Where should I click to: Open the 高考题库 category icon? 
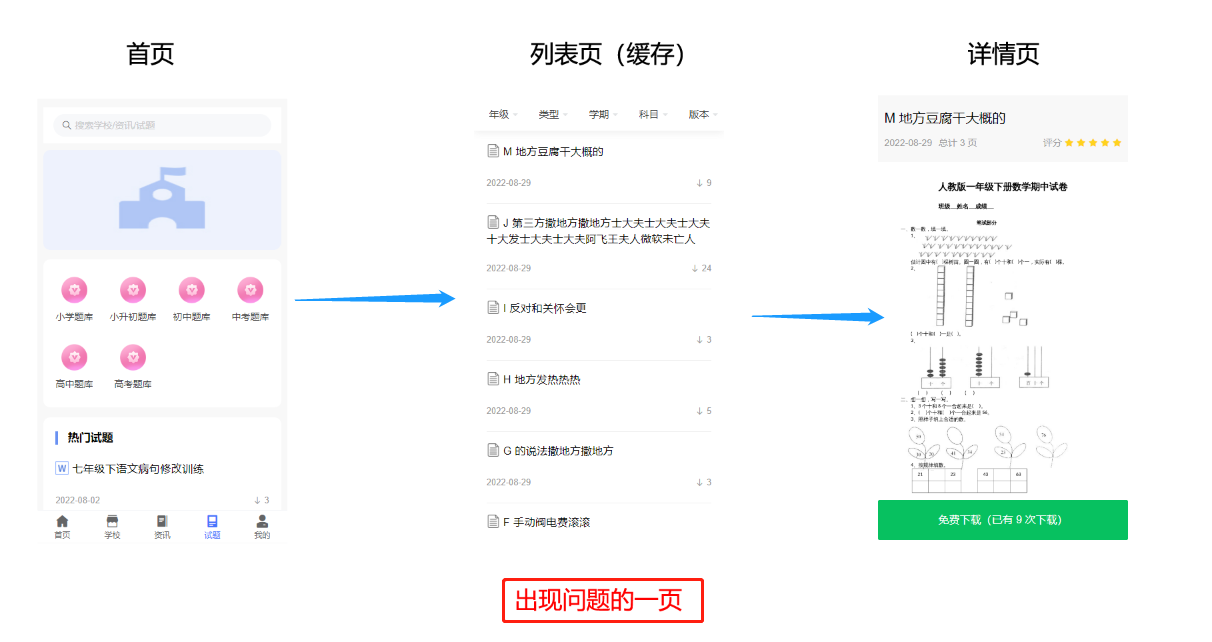[133, 357]
